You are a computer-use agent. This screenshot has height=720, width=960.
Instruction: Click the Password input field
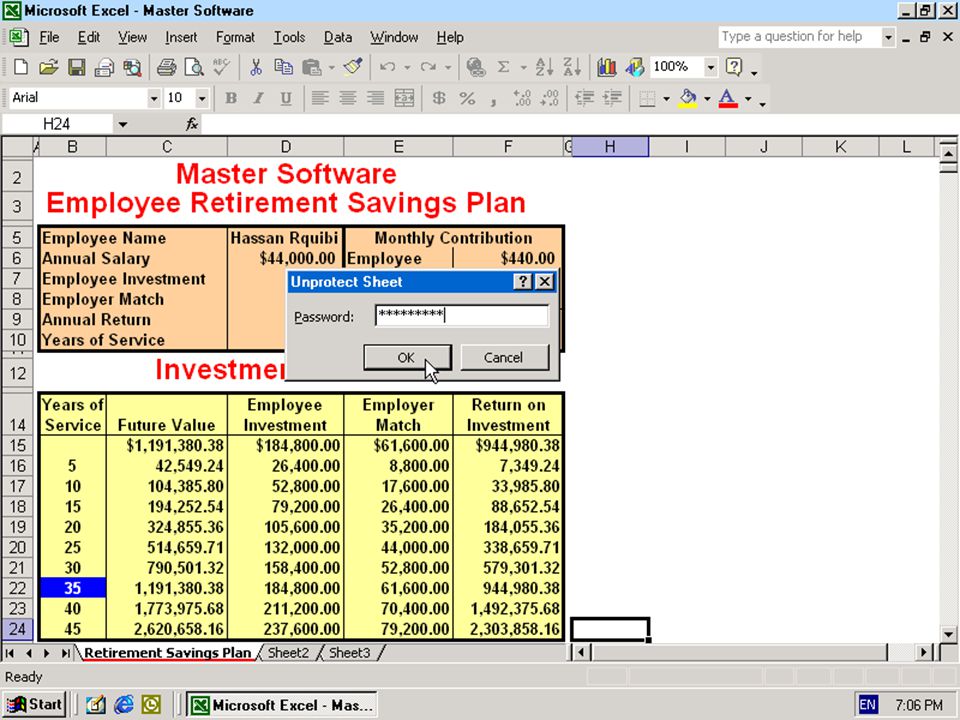462,316
